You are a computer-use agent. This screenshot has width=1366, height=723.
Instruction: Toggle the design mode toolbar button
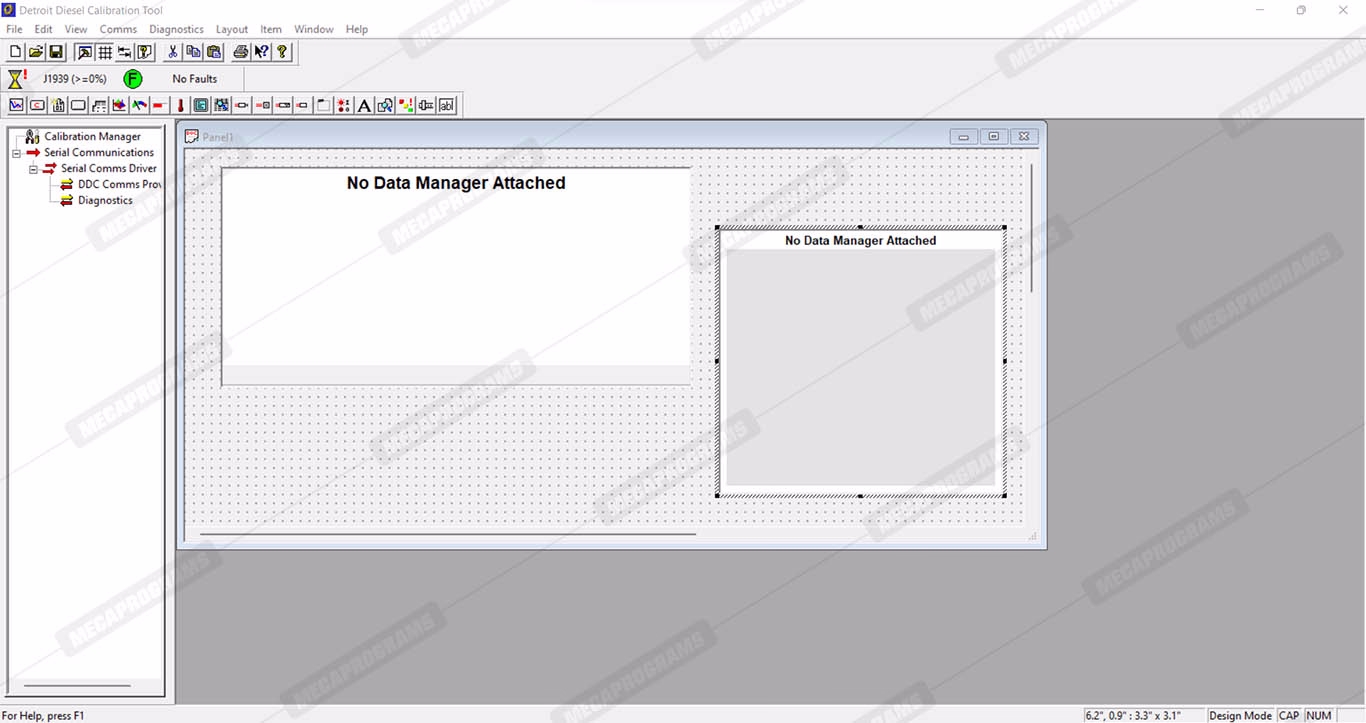click(x=85, y=52)
